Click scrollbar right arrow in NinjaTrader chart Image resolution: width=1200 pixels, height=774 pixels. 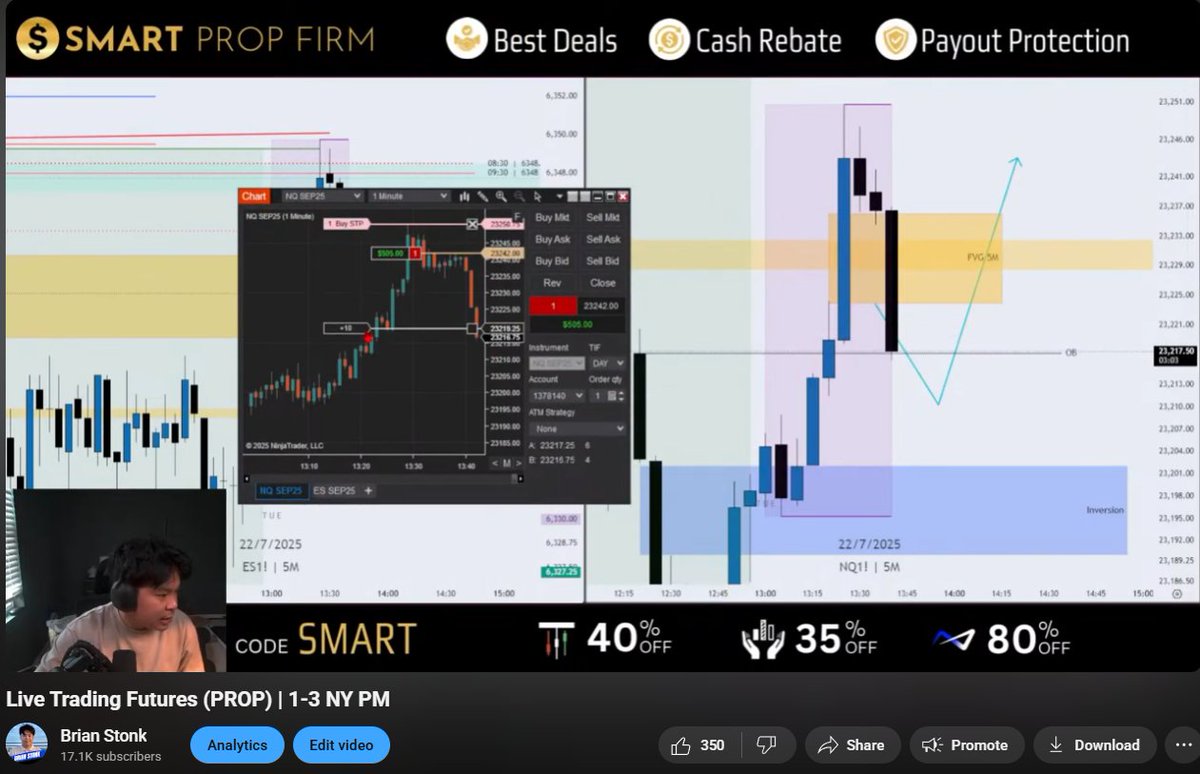[521, 479]
